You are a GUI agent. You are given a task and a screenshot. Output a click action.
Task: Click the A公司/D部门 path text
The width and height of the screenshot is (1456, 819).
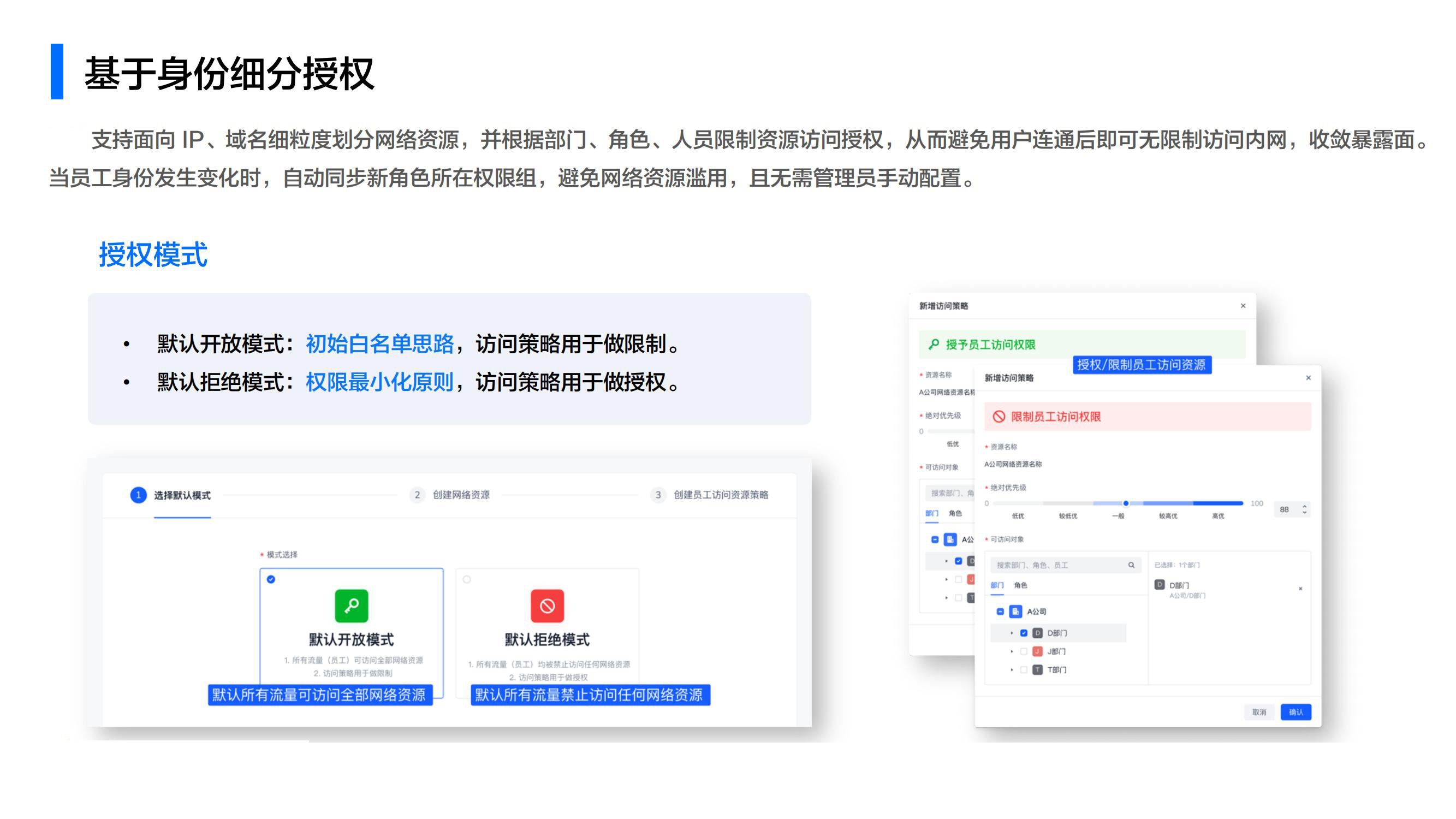(1187, 595)
